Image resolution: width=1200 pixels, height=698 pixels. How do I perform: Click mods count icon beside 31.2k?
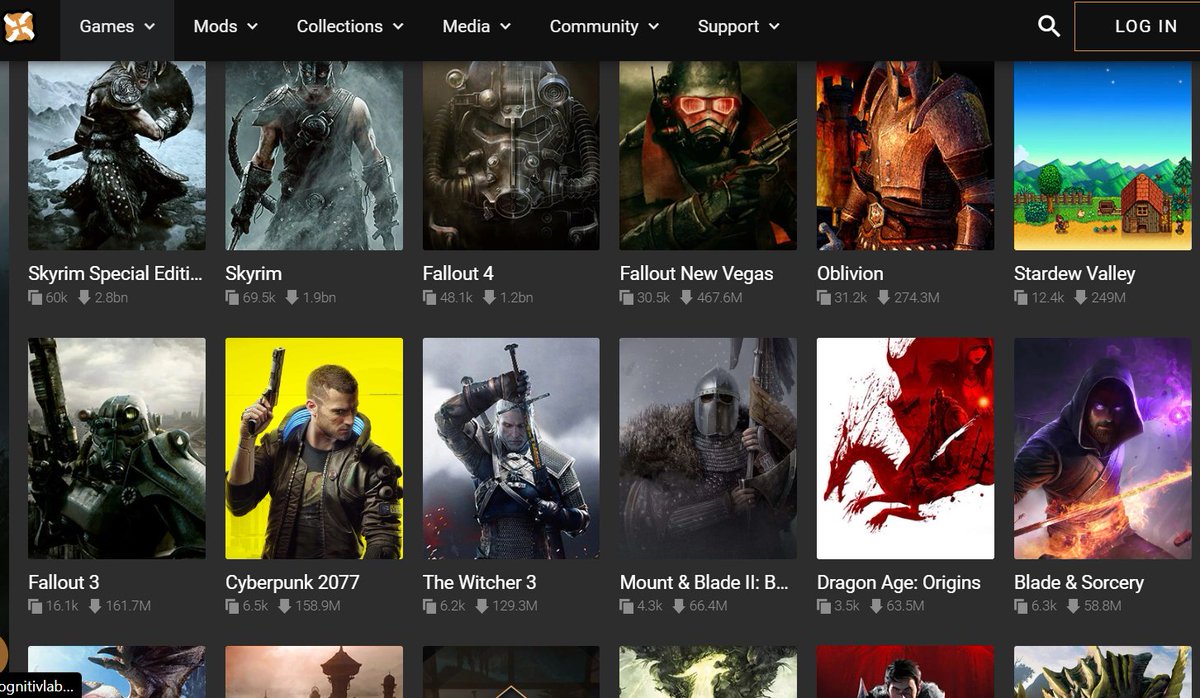(x=824, y=298)
